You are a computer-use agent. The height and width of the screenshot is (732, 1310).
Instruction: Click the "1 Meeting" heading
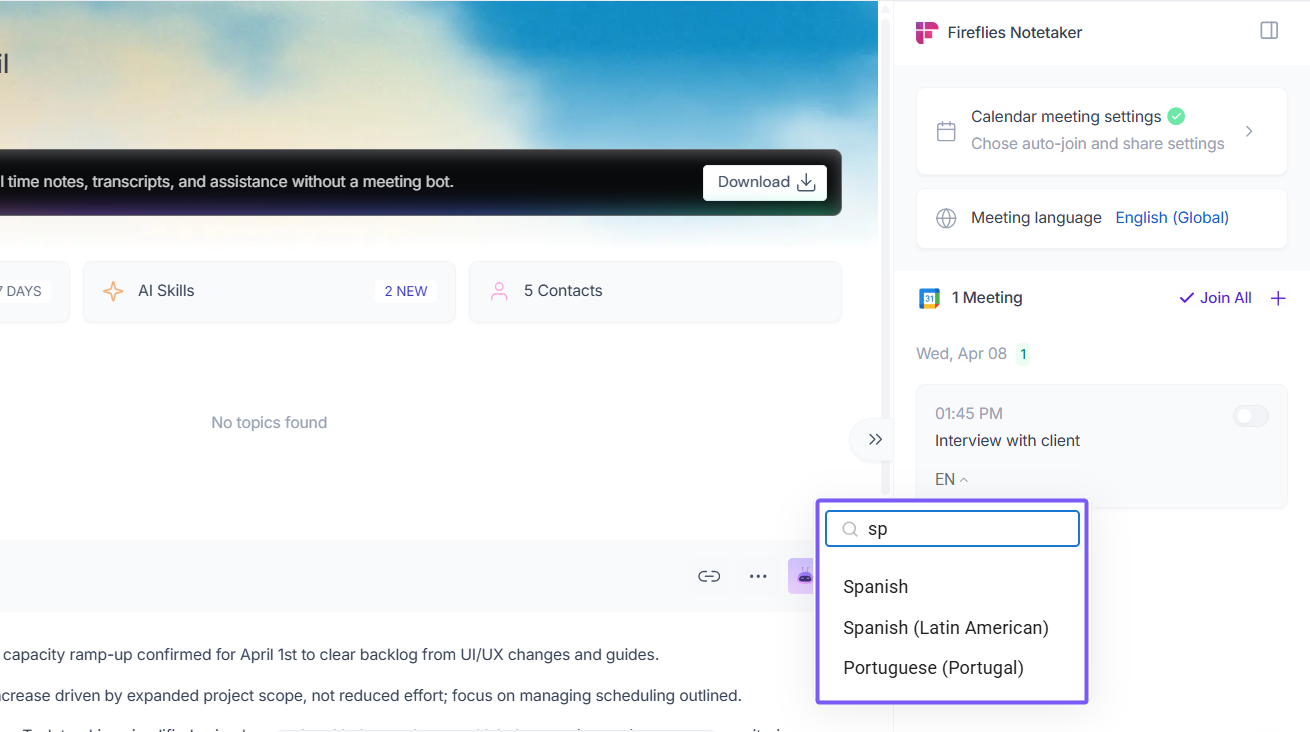coord(987,298)
